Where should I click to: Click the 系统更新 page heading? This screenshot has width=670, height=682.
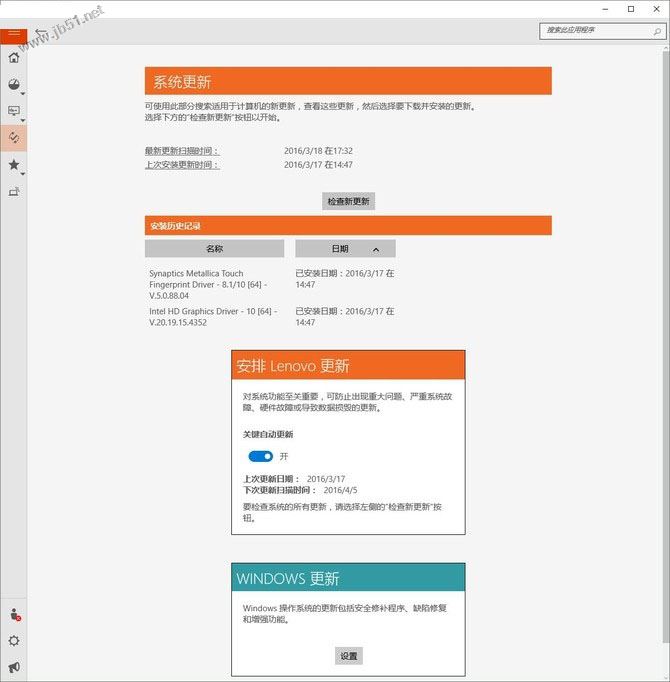pyautogui.click(x=182, y=82)
